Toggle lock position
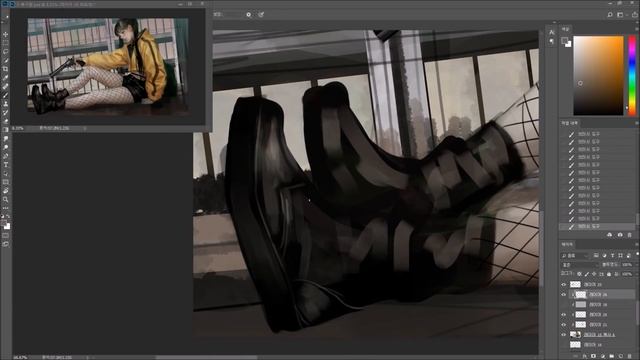The image size is (640, 360). tap(594, 274)
